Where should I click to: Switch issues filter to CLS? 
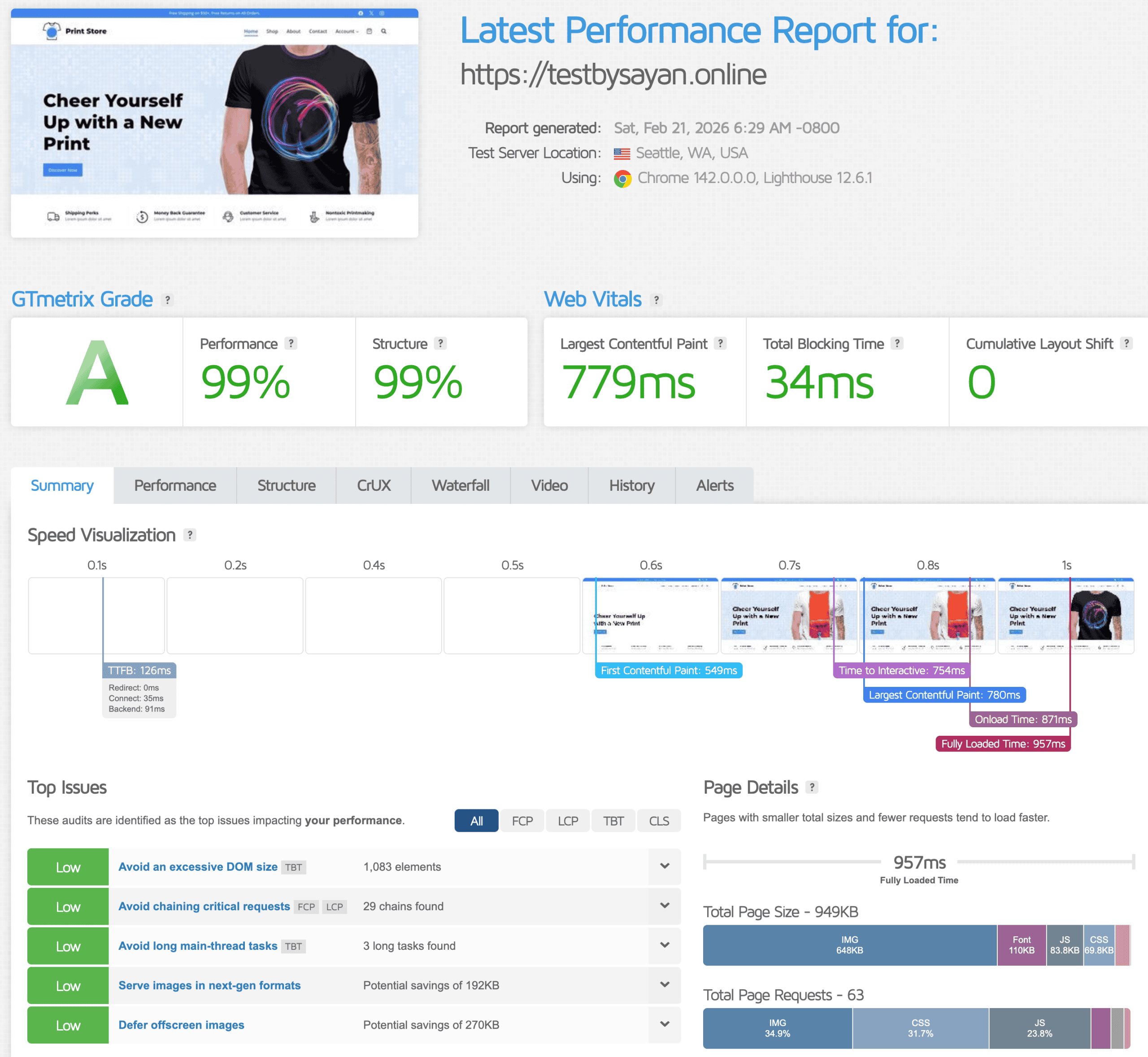pyautogui.click(x=659, y=820)
